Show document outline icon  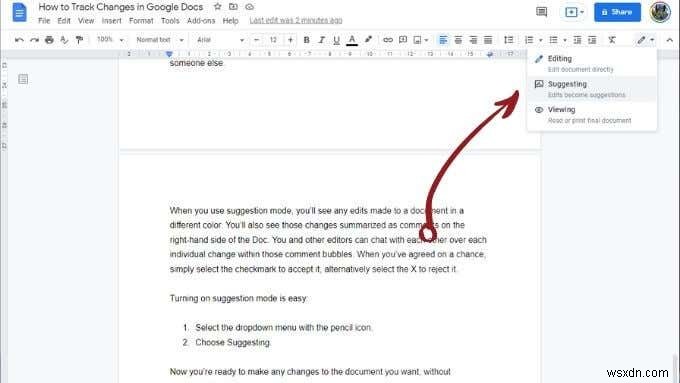(23, 79)
